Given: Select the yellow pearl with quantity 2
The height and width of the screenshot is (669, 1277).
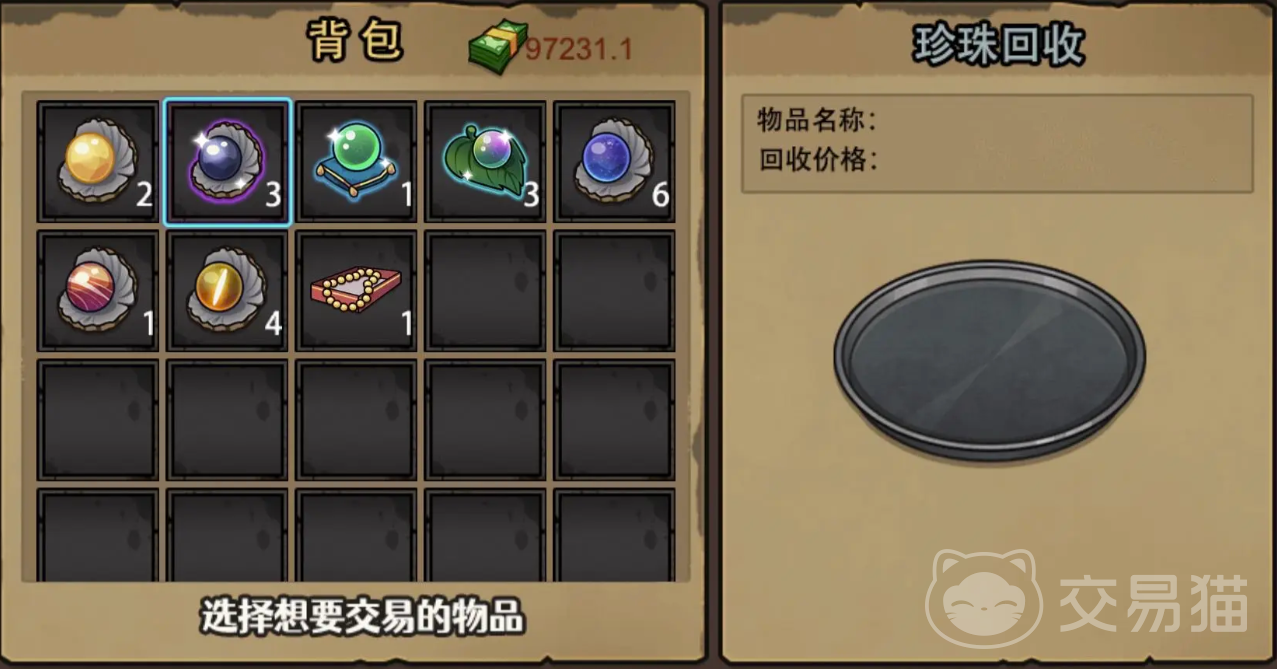Looking at the screenshot, I should (98, 161).
